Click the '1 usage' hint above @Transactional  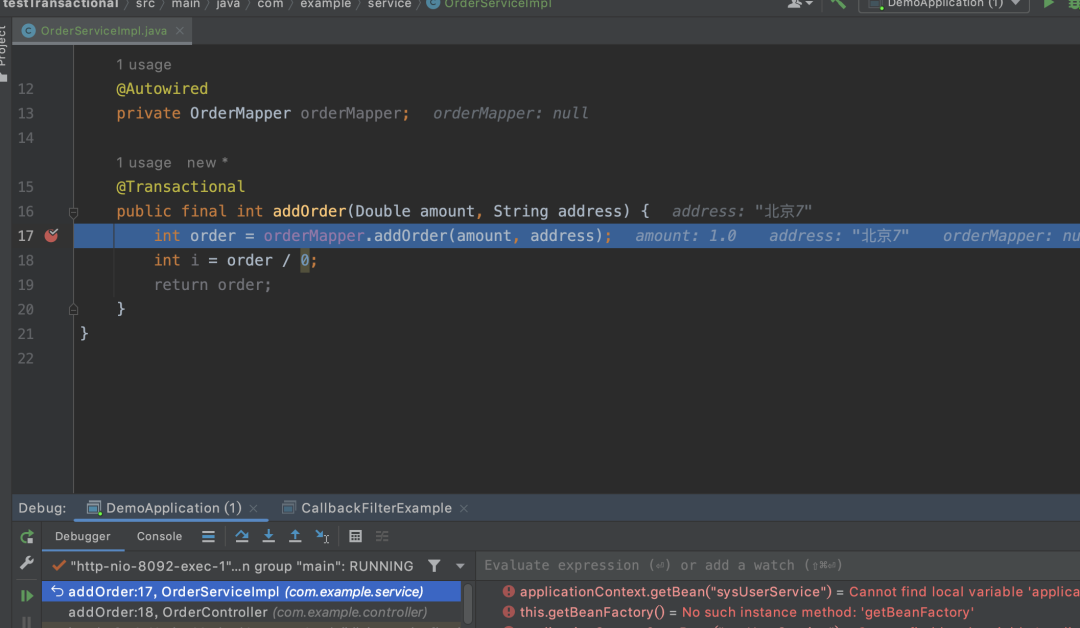click(x=143, y=163)
